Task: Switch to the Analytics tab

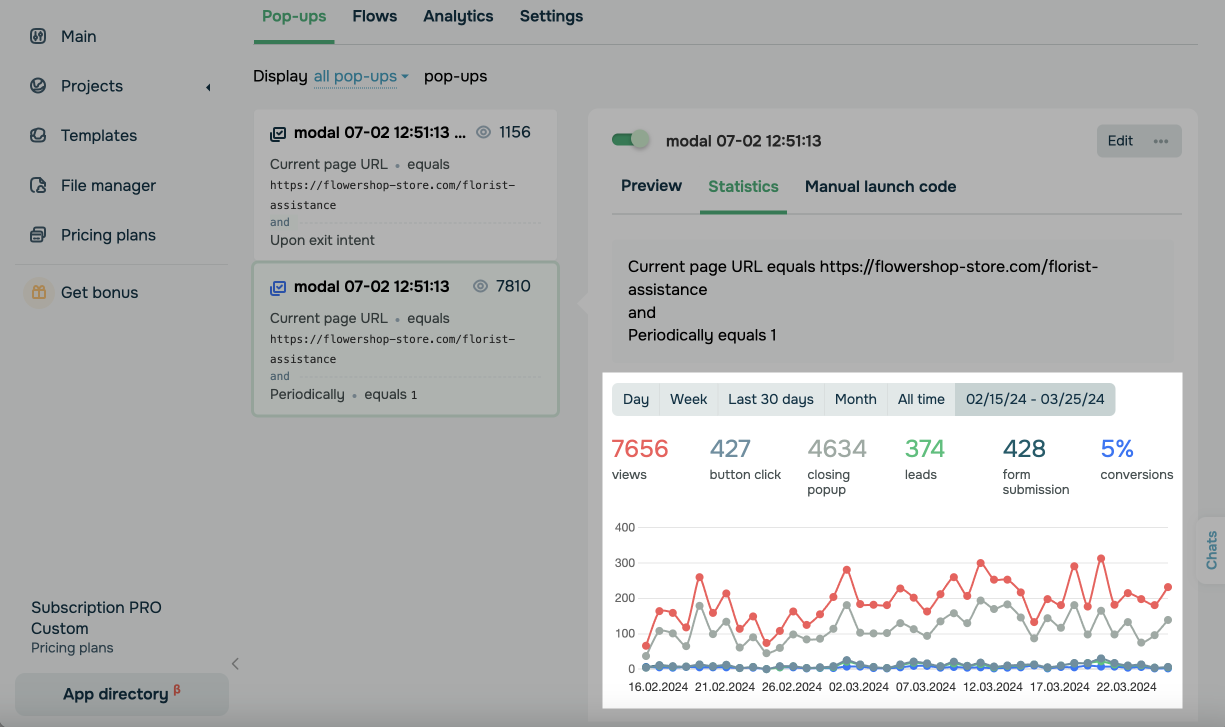Action: click(x=458, y=16)
